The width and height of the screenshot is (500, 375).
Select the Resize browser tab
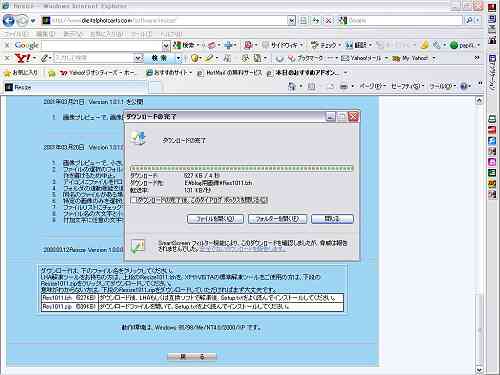pyautogui.click(x=76, y=87)
